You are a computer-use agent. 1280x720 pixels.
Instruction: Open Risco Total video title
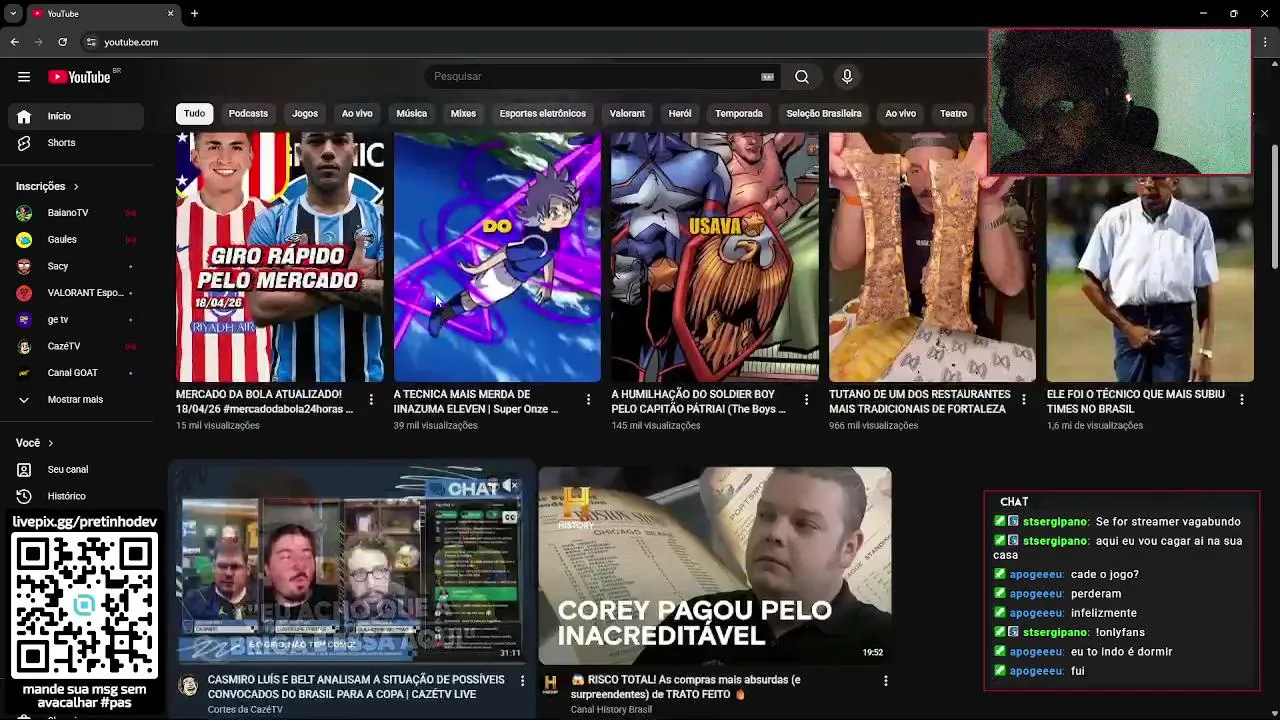tap(686, 687)
